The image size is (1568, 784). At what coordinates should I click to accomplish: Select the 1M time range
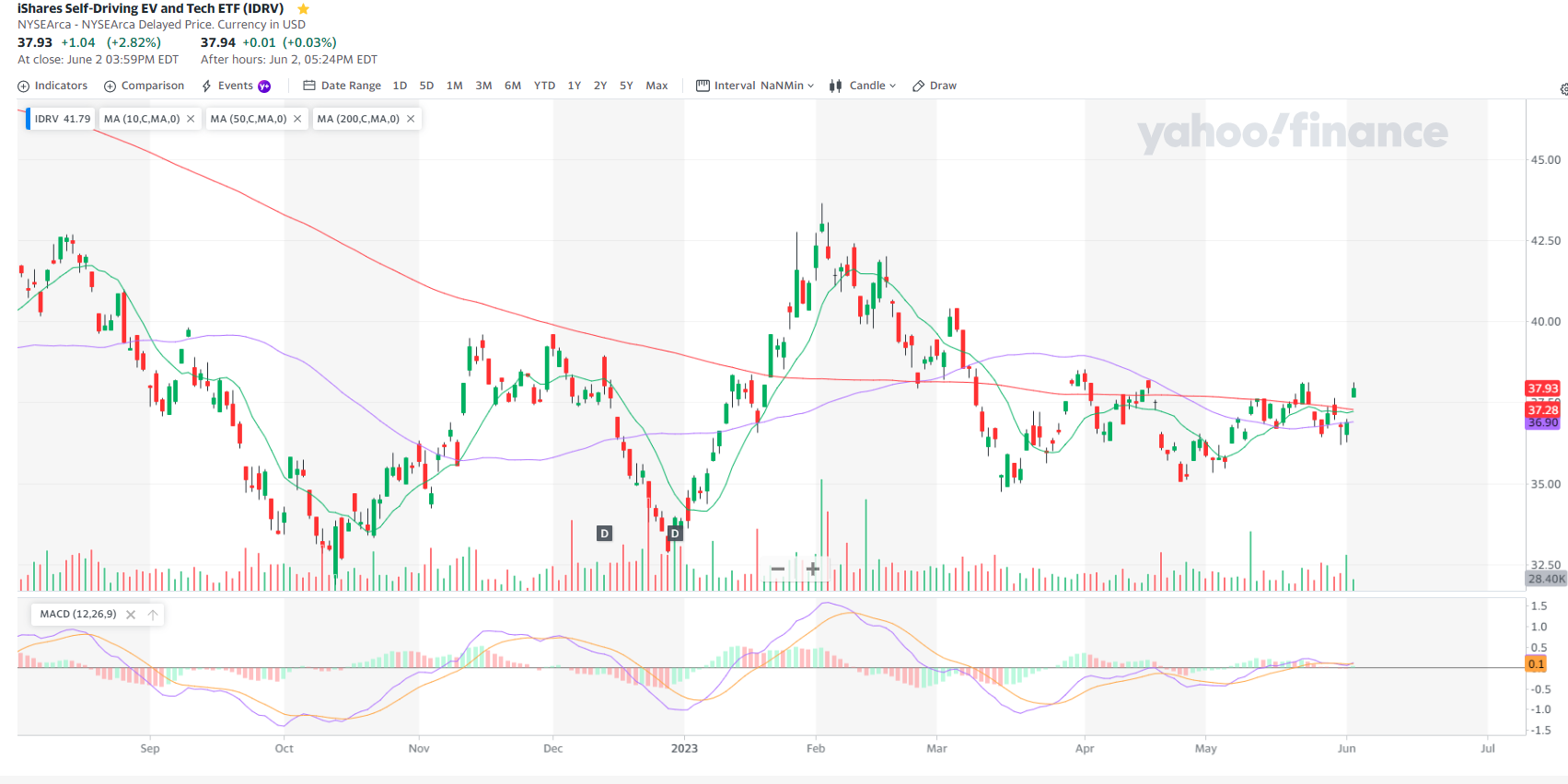pyautogui.click(x=455, y=86)
